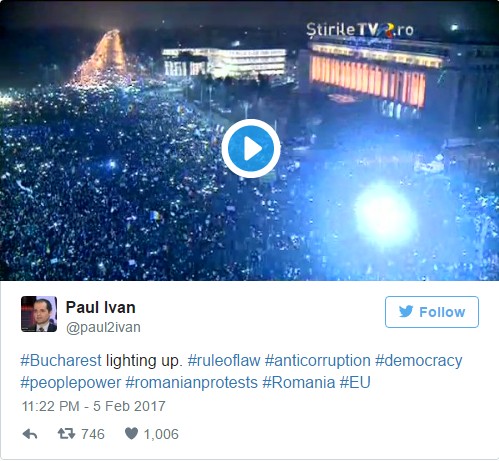Image resolution: width=499 pixels, height=461 pixels.
Task: Open the #peoplepower hashtag
Action: tap(71, 383)
